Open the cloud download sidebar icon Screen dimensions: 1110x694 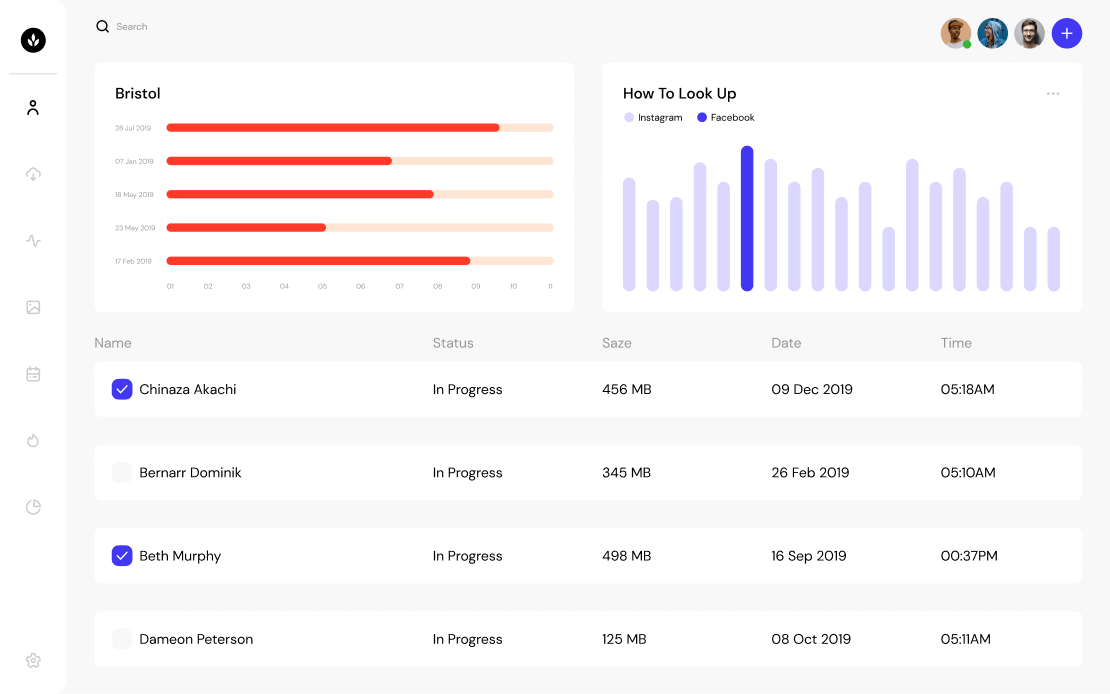point(33,174)
